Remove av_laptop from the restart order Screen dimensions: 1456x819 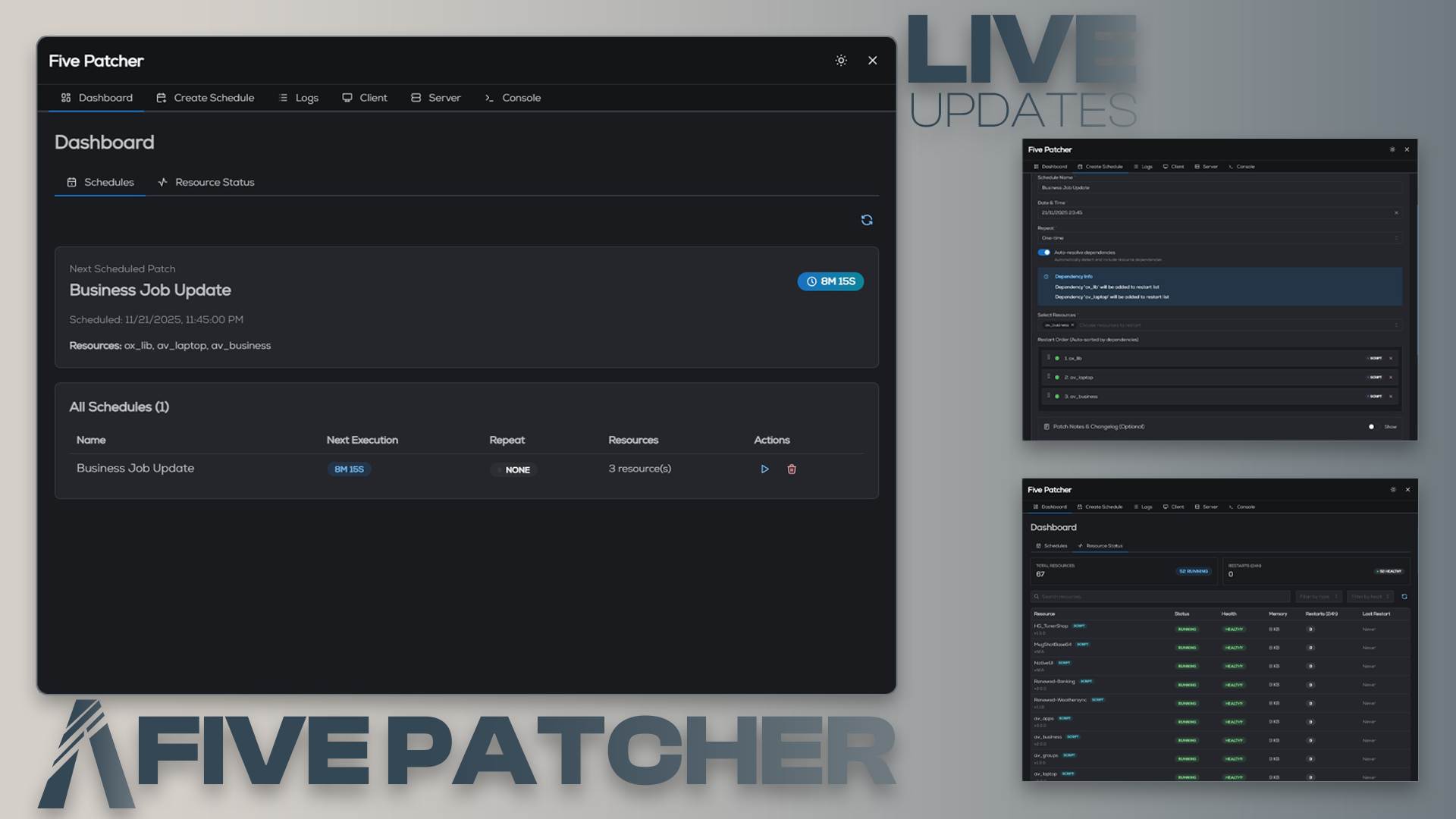[x=1391, y=377]
